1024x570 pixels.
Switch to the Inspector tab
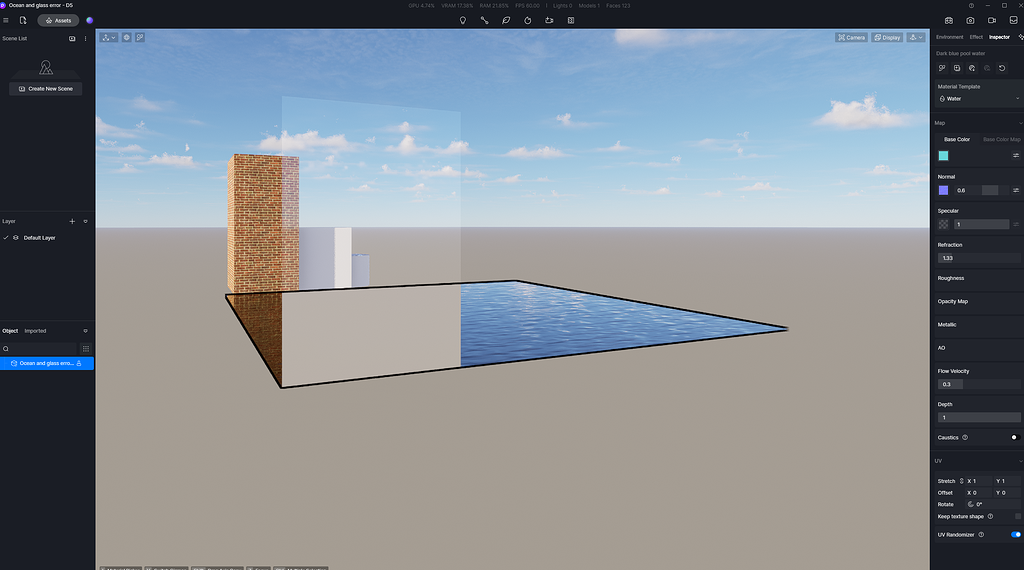click(x=999, y=37)
